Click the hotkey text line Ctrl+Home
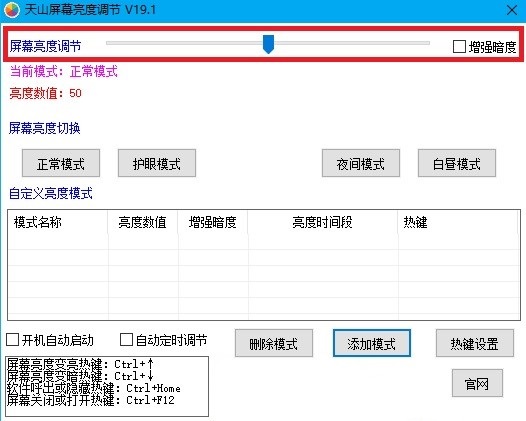This screenshot has width=526, height=421. click(x=94, y=388)
